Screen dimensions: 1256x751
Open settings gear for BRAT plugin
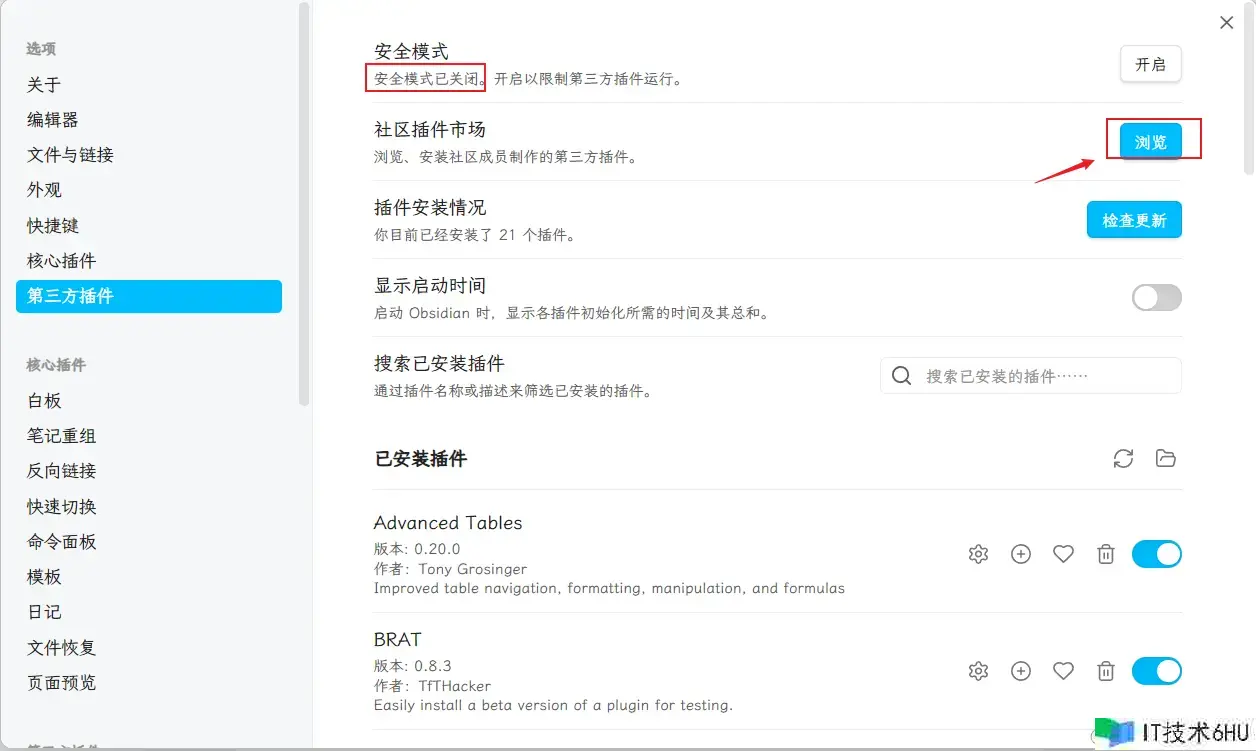click(978, 671)
